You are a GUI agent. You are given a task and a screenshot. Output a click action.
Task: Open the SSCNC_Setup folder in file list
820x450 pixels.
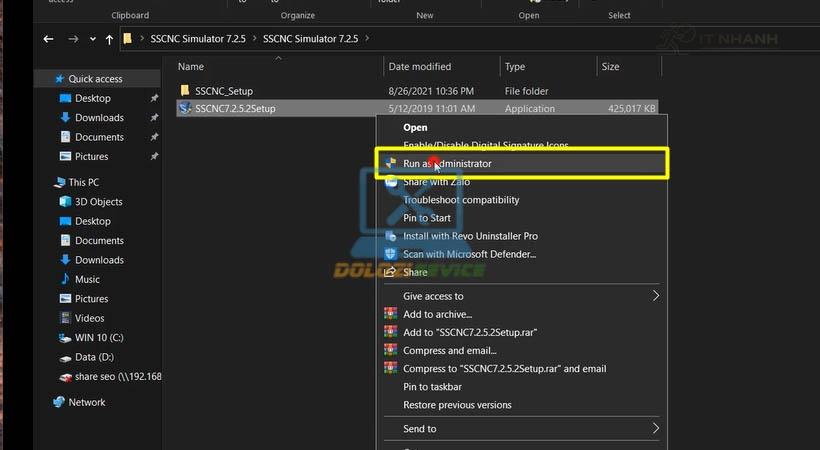224,91
